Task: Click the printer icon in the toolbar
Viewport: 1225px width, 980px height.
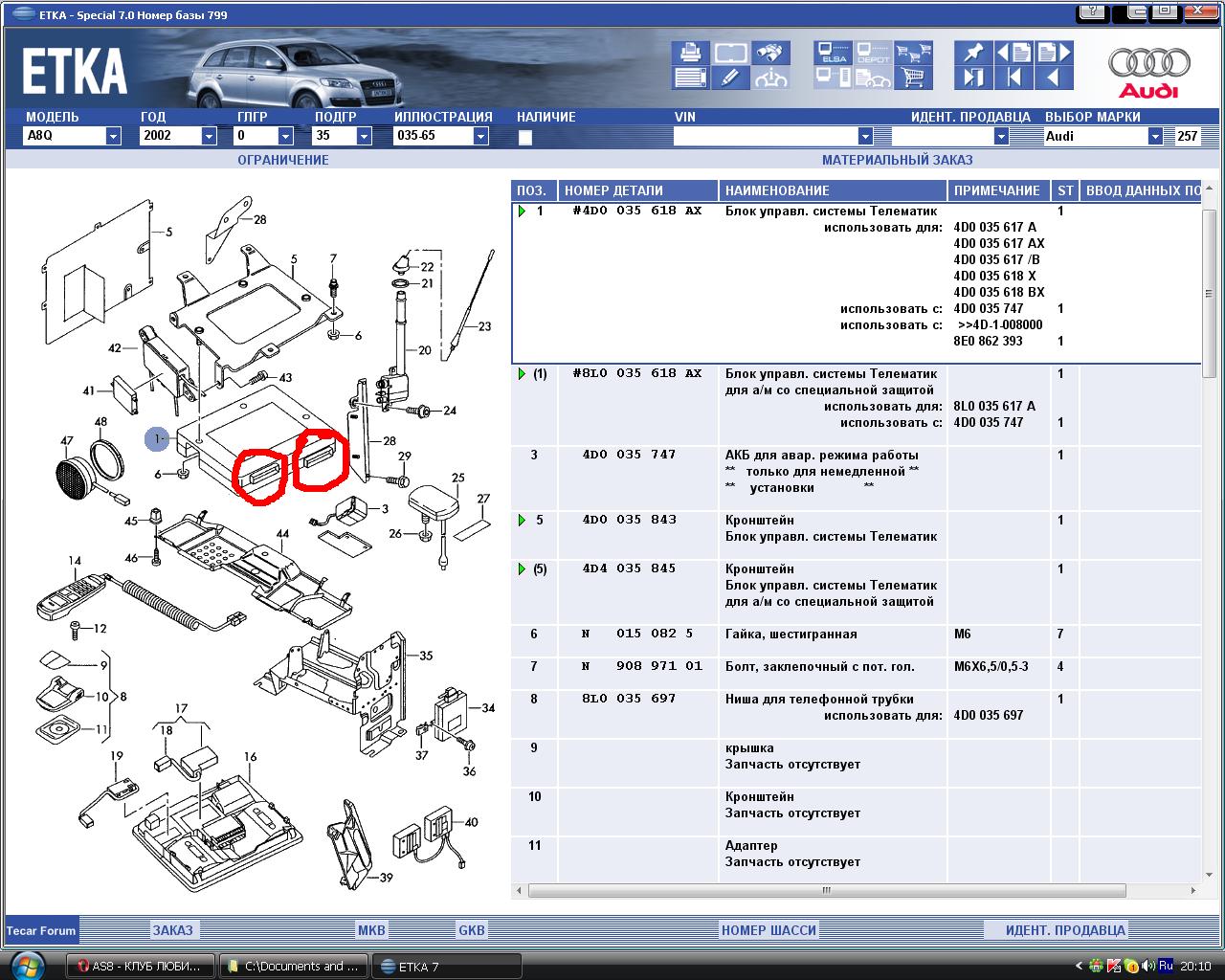Action: pos(689,54)
